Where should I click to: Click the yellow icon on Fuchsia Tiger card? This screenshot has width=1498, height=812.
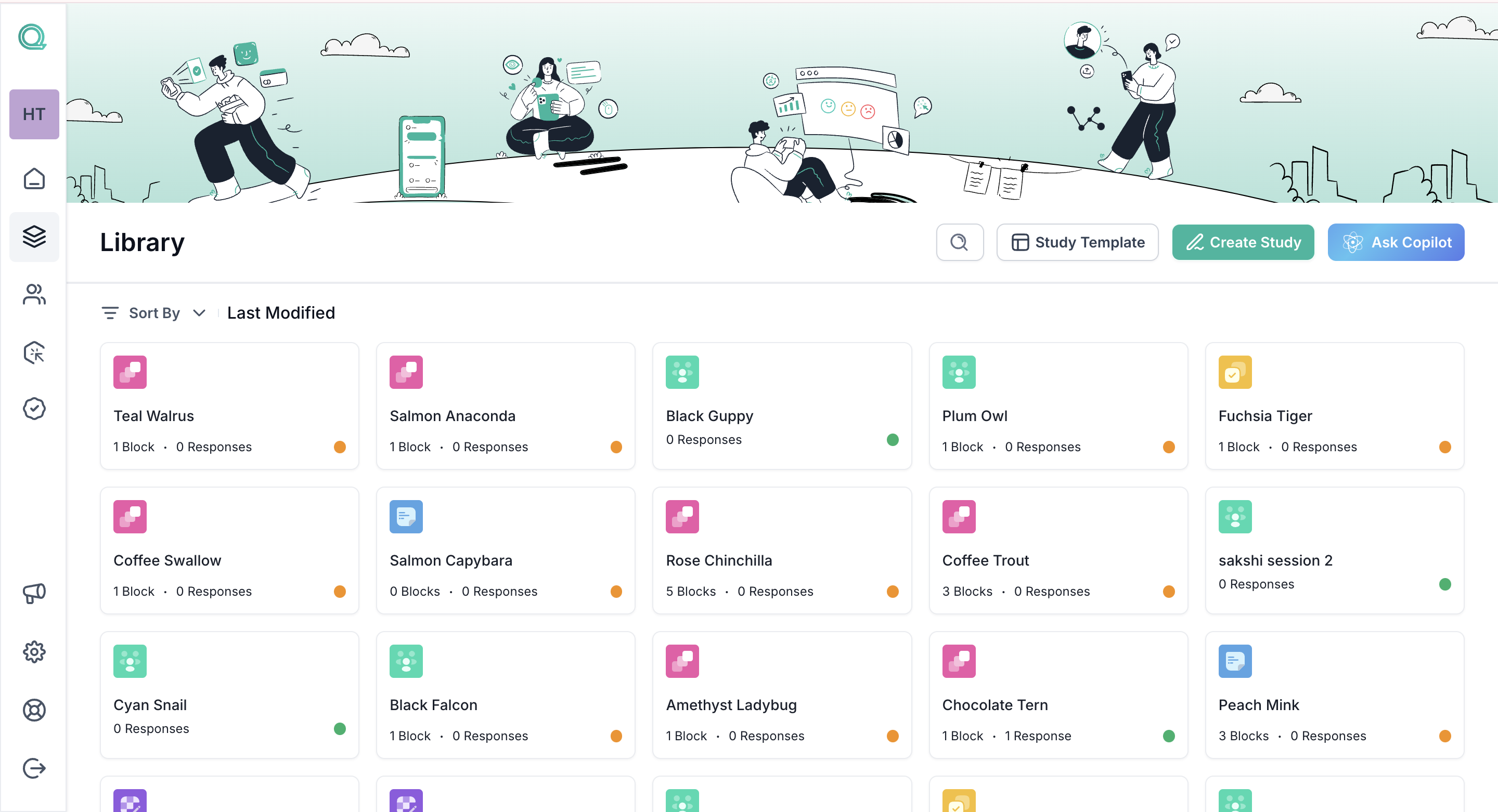pos(1235,372)
